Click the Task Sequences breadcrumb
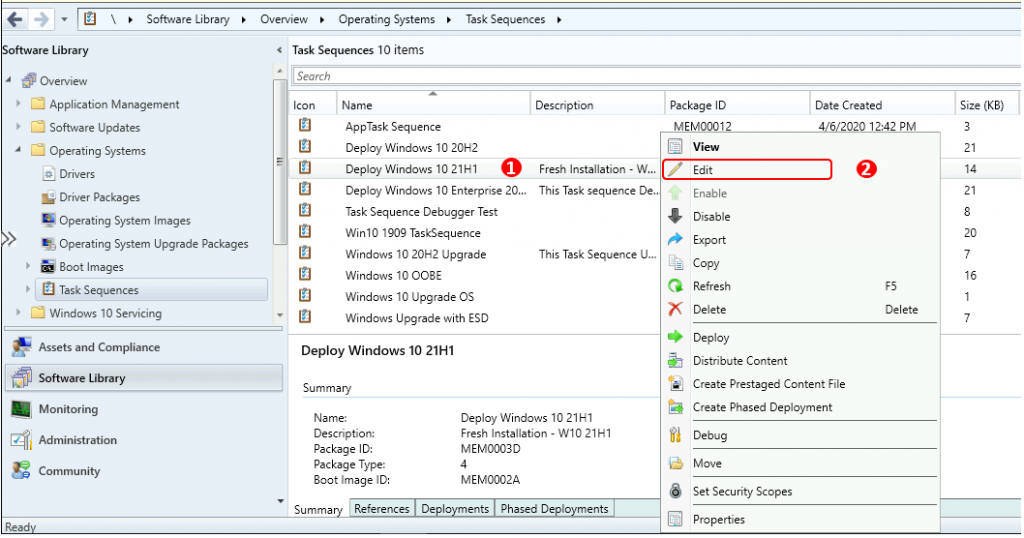Image resolution: width=1024 pixels, height=538 pixels. (x=505, y=20)
